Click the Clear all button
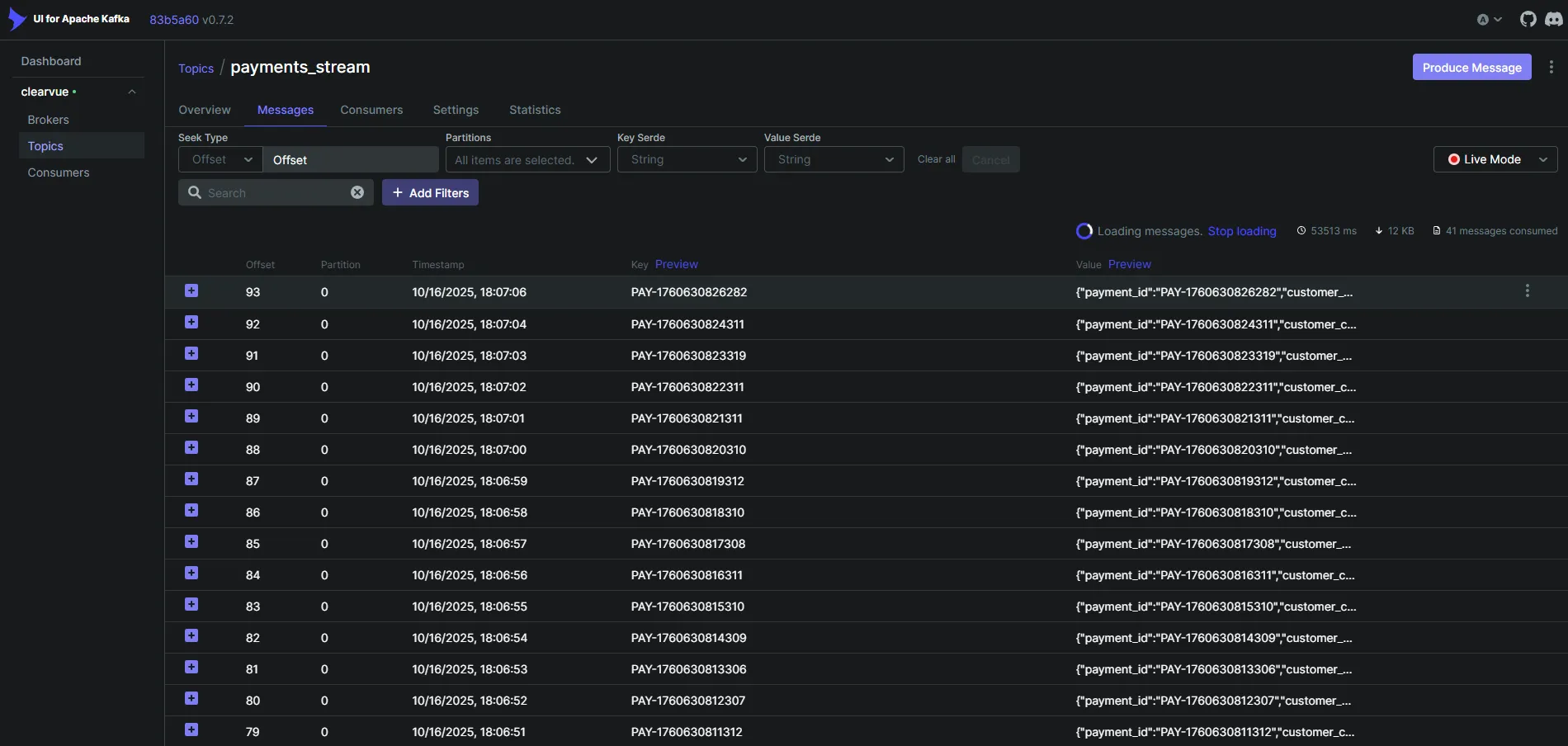Screen dimensions: 1568x746 click(x=937, y=159)
